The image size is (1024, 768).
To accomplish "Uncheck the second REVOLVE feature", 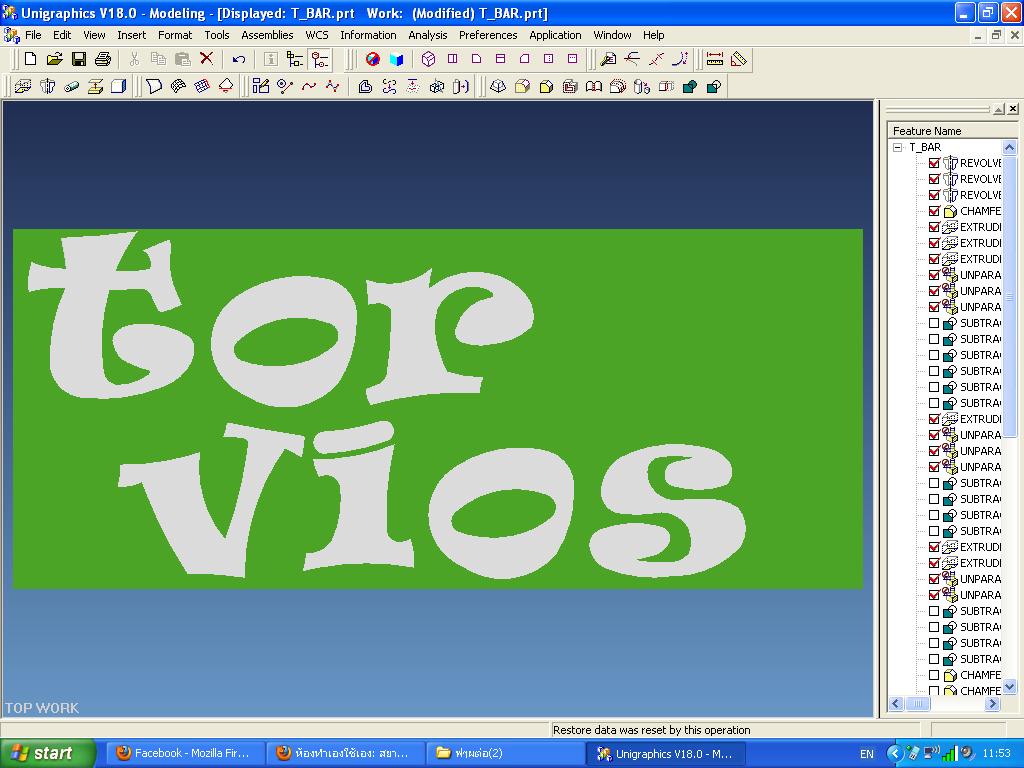I will [x=934, y=179].
